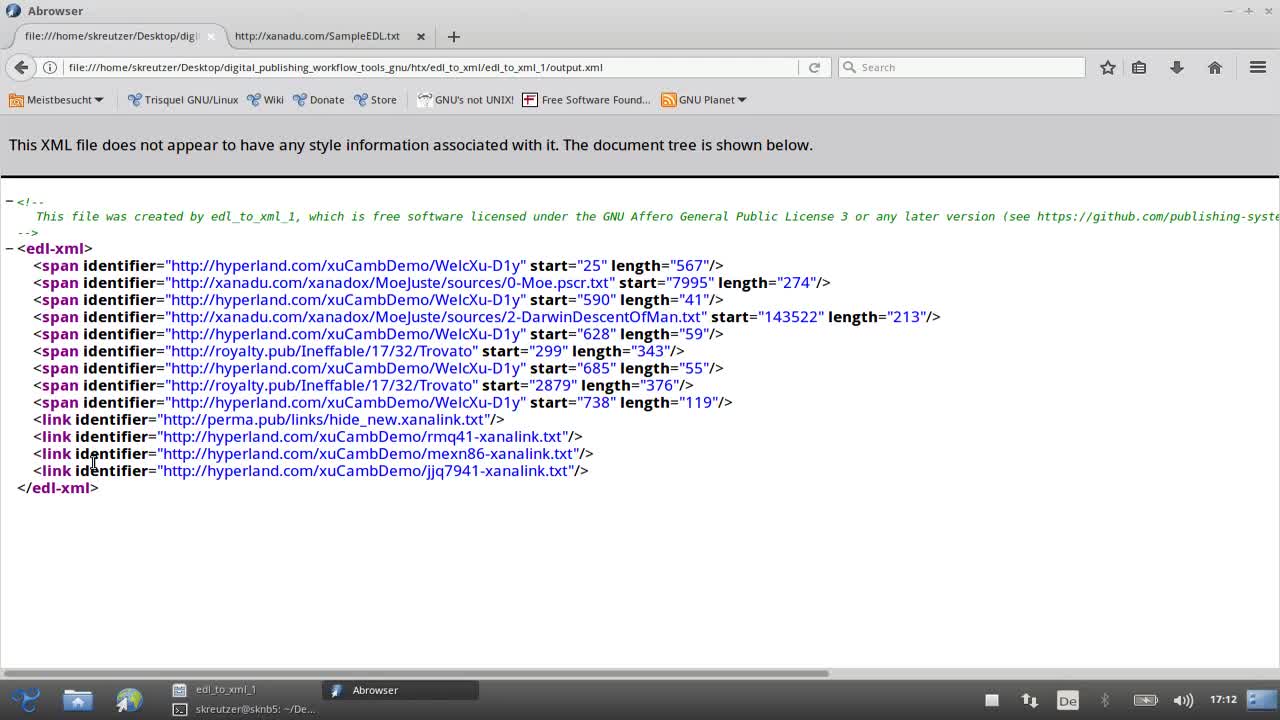Grab the horizontal scrollbar at the bottom
This screenshot has width=1280, height=720.
[x=415, y=673]
